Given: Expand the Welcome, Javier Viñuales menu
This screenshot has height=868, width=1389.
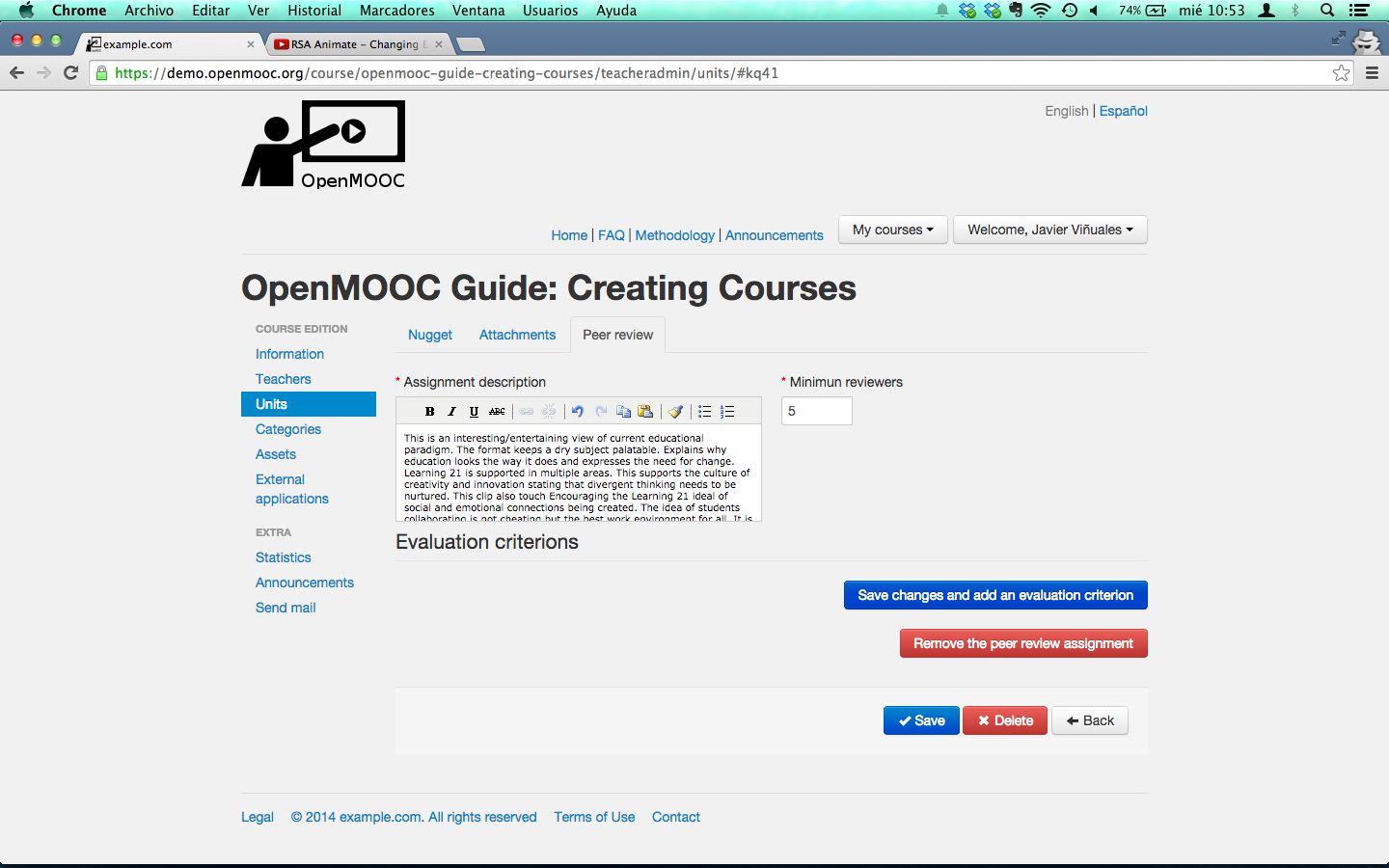Looking at the screenshot, I should [x=1050, y=230].
